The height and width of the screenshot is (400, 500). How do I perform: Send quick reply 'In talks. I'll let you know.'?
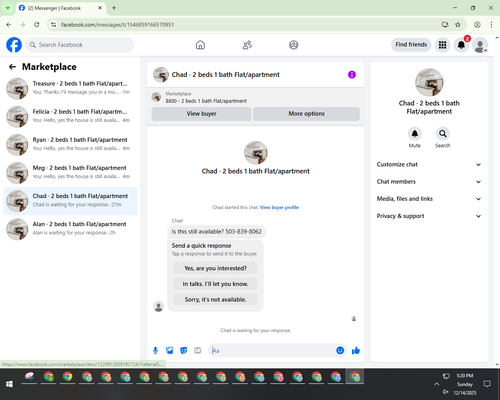215,284
